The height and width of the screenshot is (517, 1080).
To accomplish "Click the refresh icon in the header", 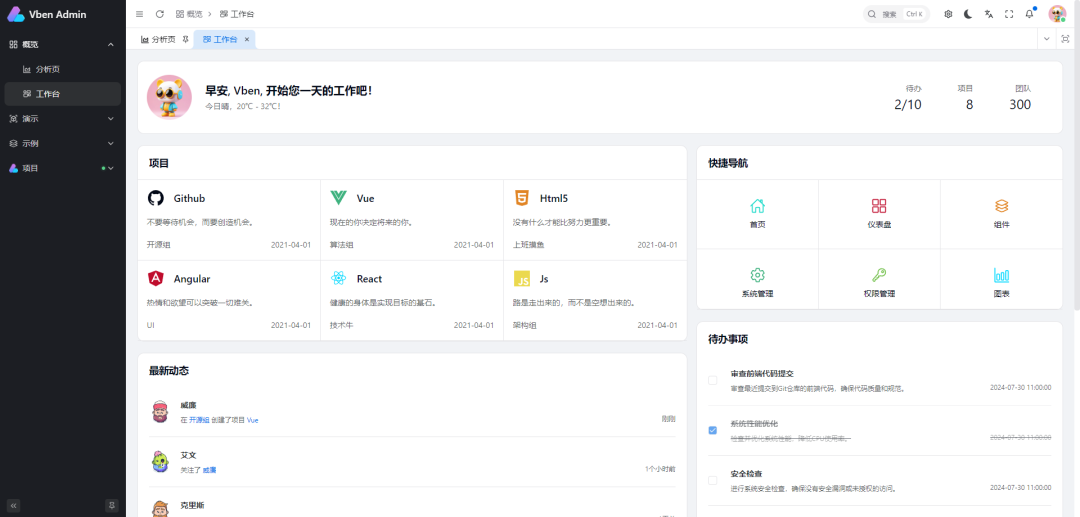I will 160,14.
